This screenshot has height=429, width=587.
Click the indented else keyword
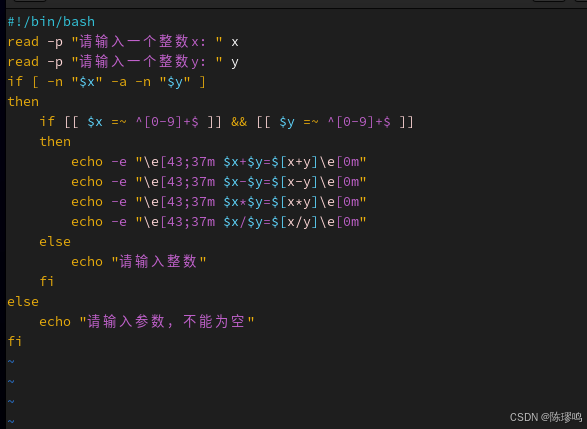coord(55,242)
